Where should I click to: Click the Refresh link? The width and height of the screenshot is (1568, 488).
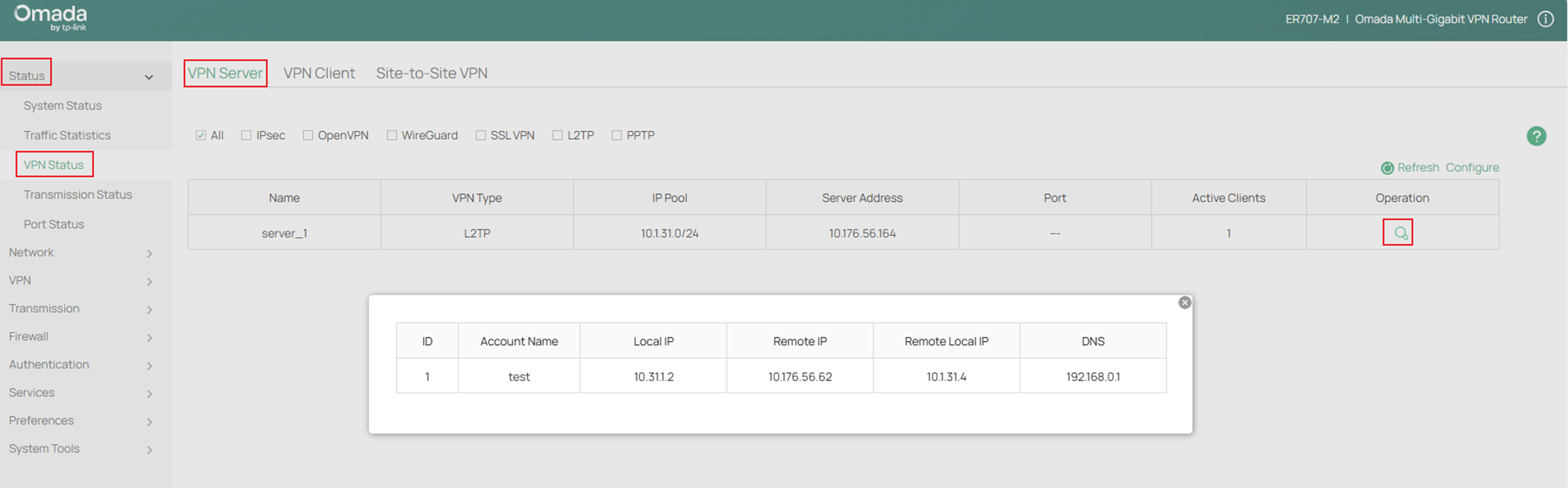[1418, 168]
